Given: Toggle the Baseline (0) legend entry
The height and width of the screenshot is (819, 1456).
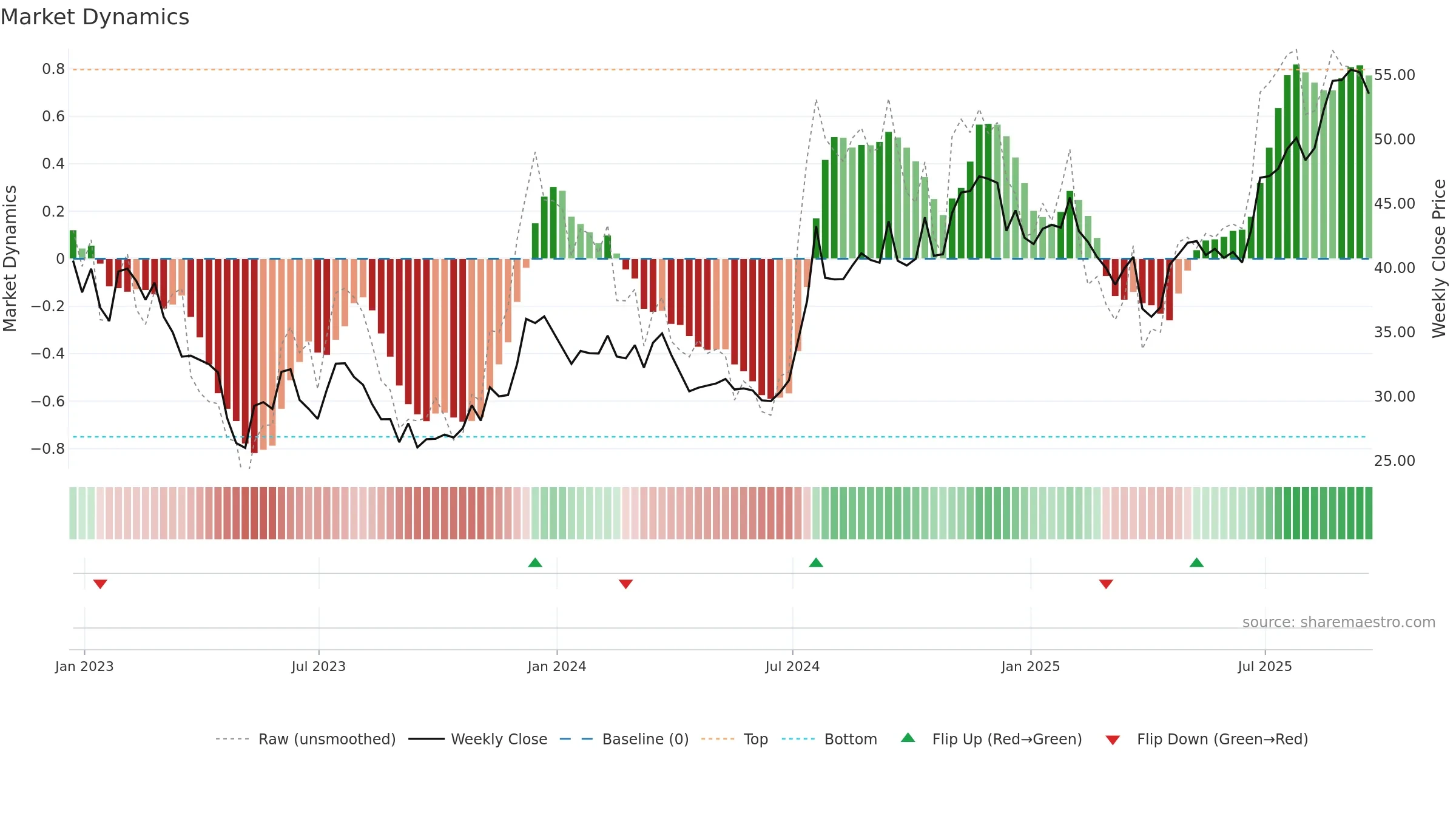Looking at the screenshot, I should pyautogui.click(x=624, y=739).
